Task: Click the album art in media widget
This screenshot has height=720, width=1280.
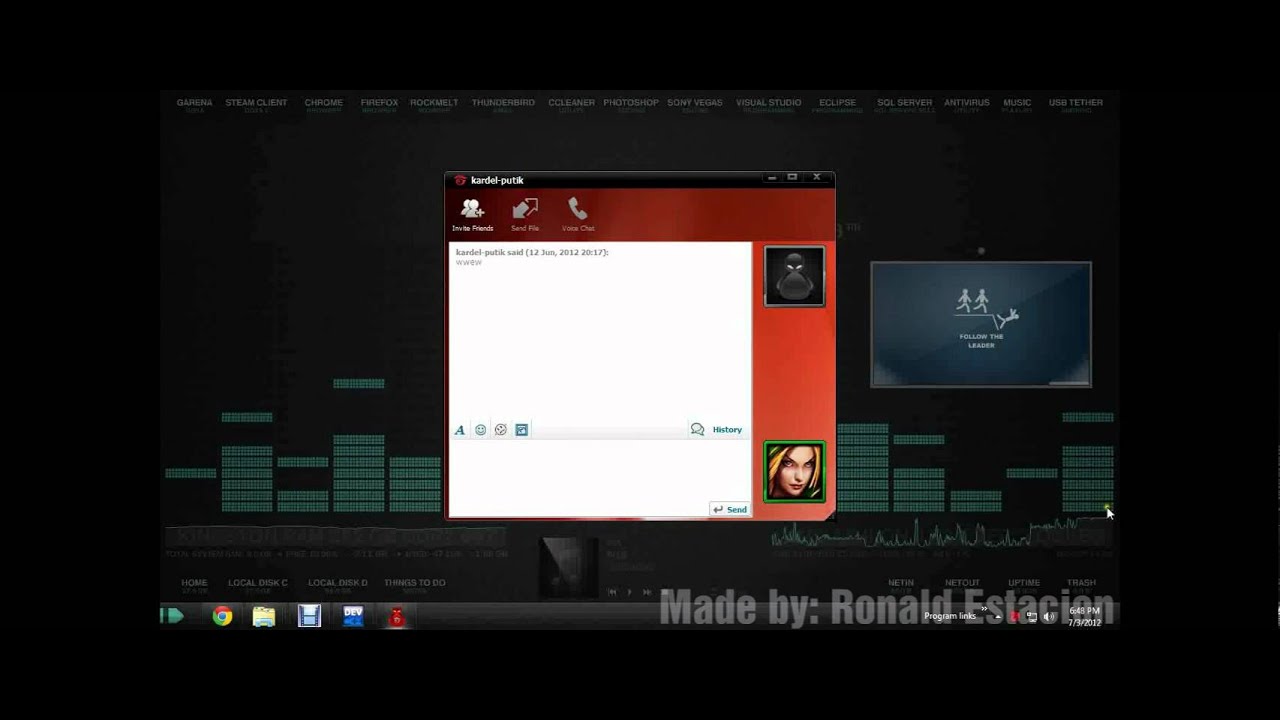Action: click(x=568, y=567)
